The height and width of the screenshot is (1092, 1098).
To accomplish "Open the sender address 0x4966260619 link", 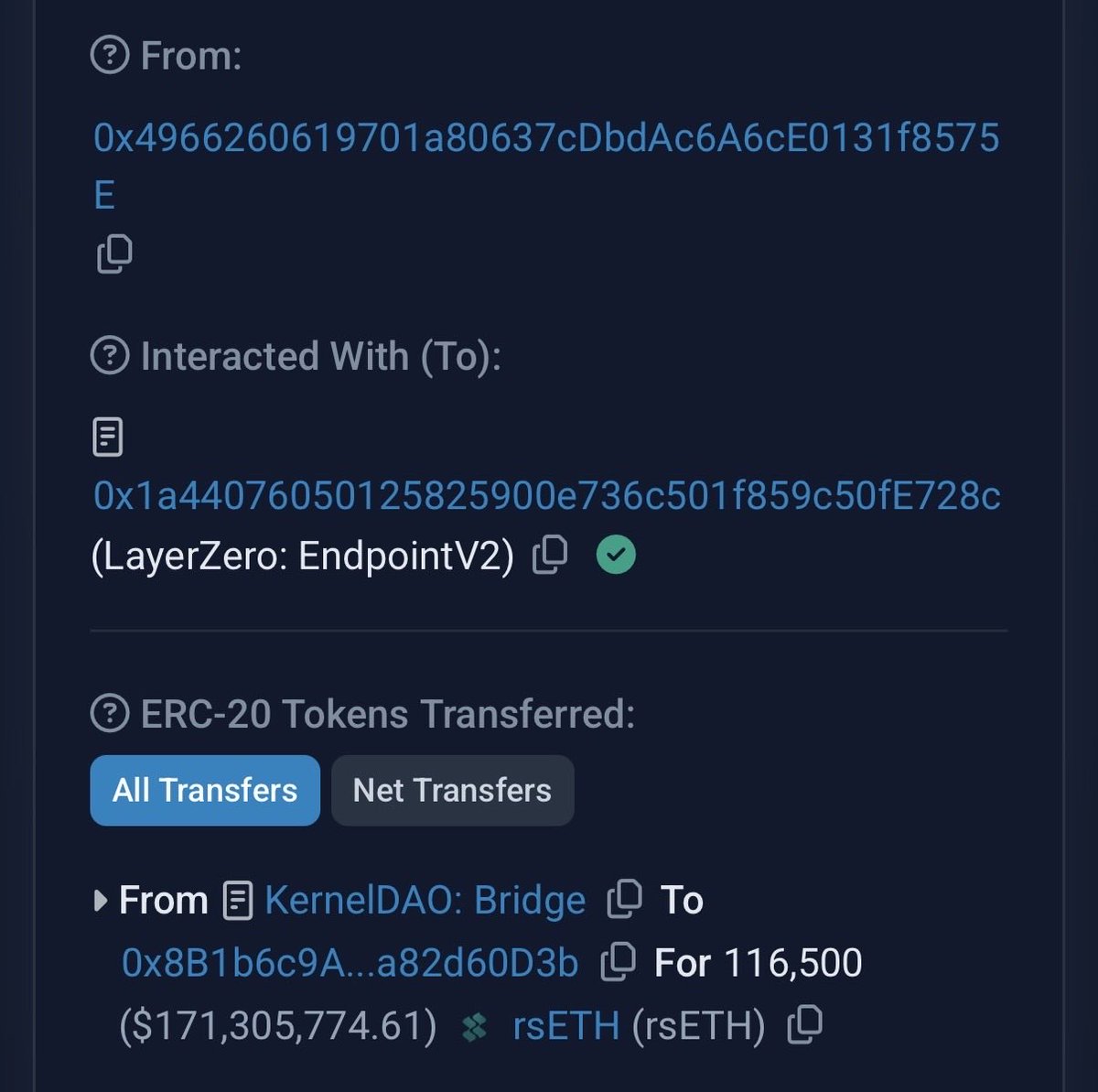I will 545,139.
